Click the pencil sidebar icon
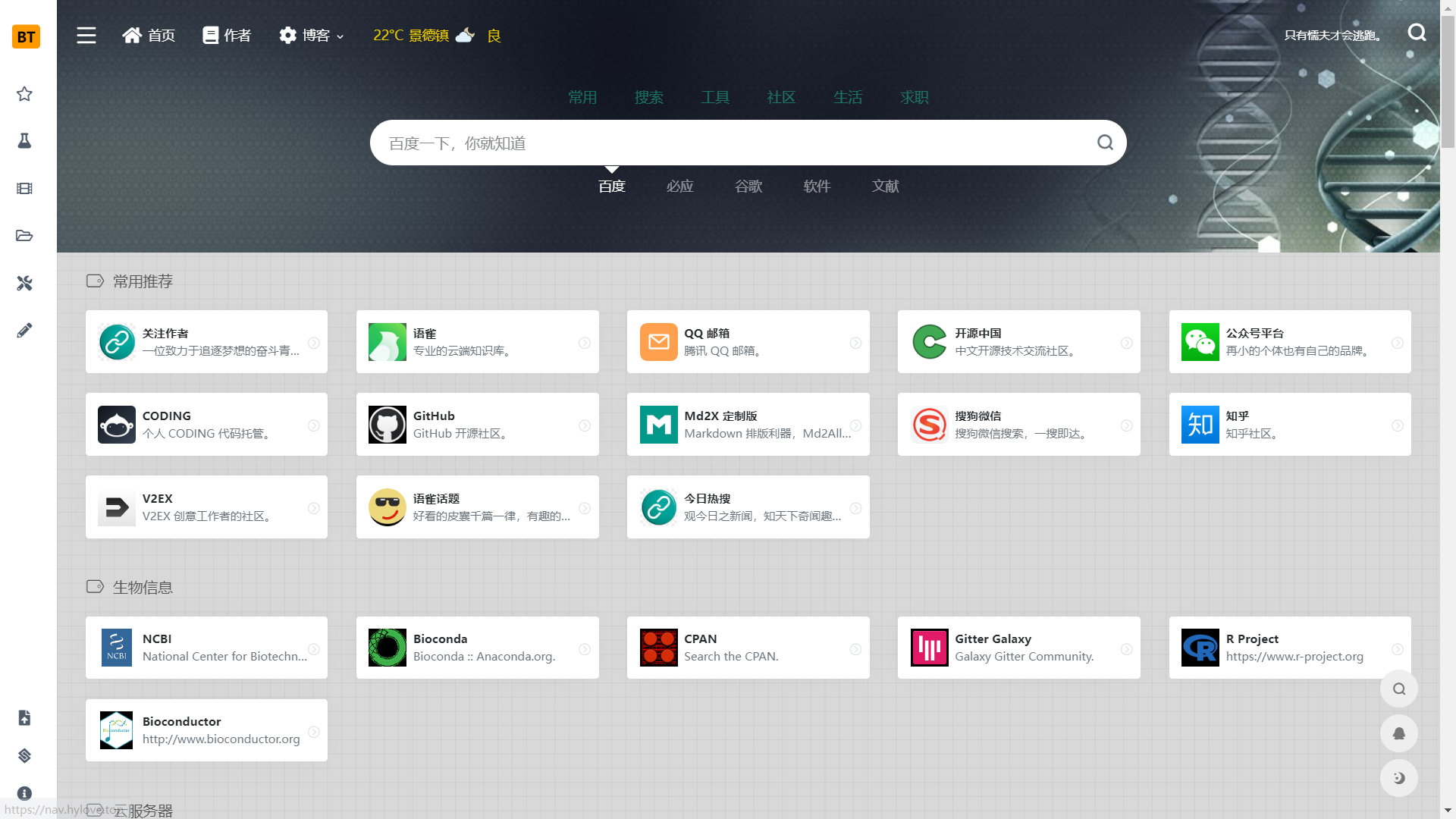Viewport: 1456px width, 819px height. (24, 331)
